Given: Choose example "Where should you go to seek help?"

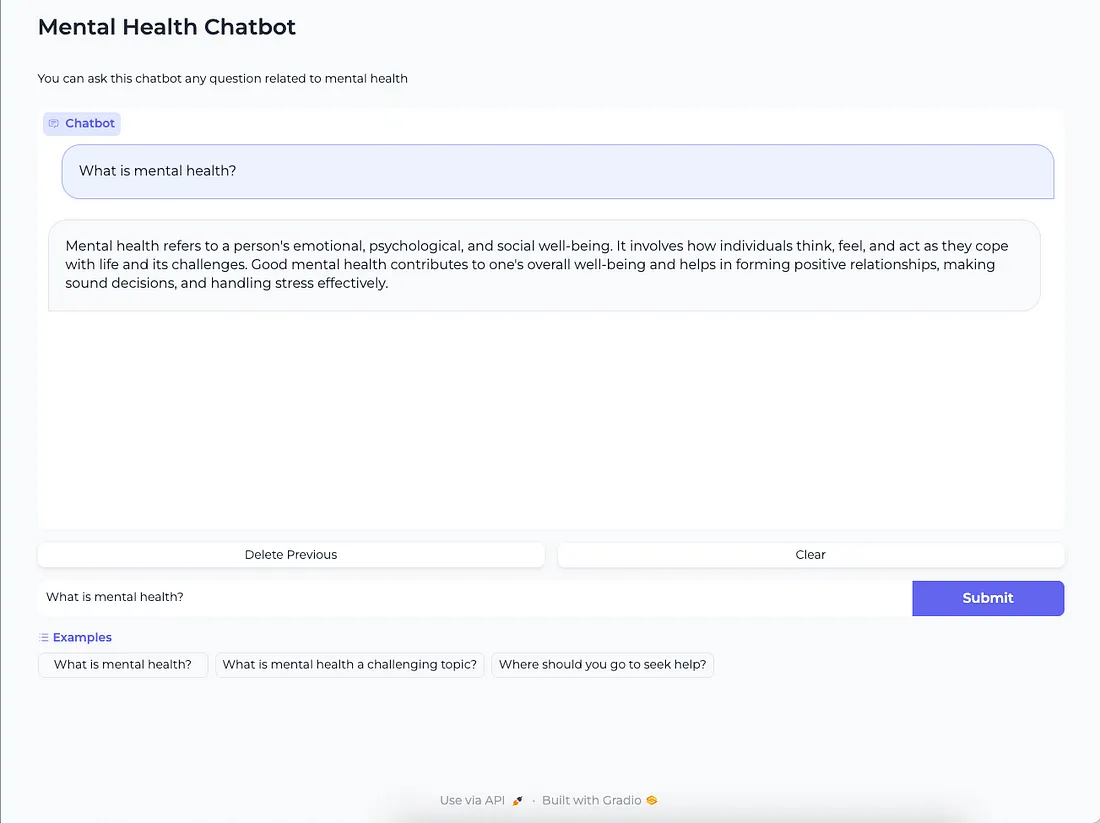Looking at the screenshot, I should (603, 665).
